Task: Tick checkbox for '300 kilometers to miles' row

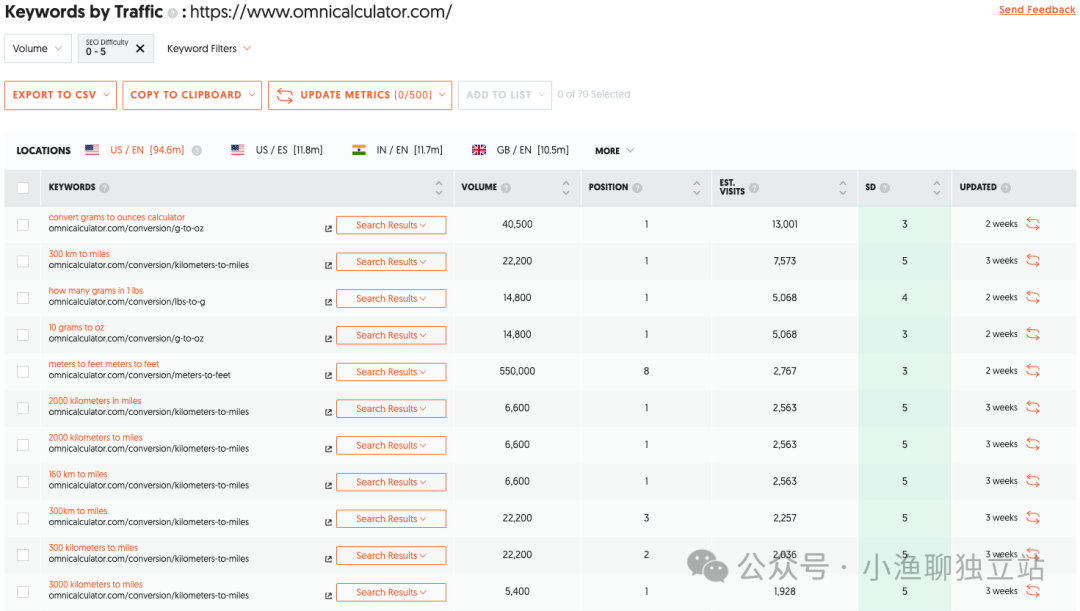Action: coord(23,555)
